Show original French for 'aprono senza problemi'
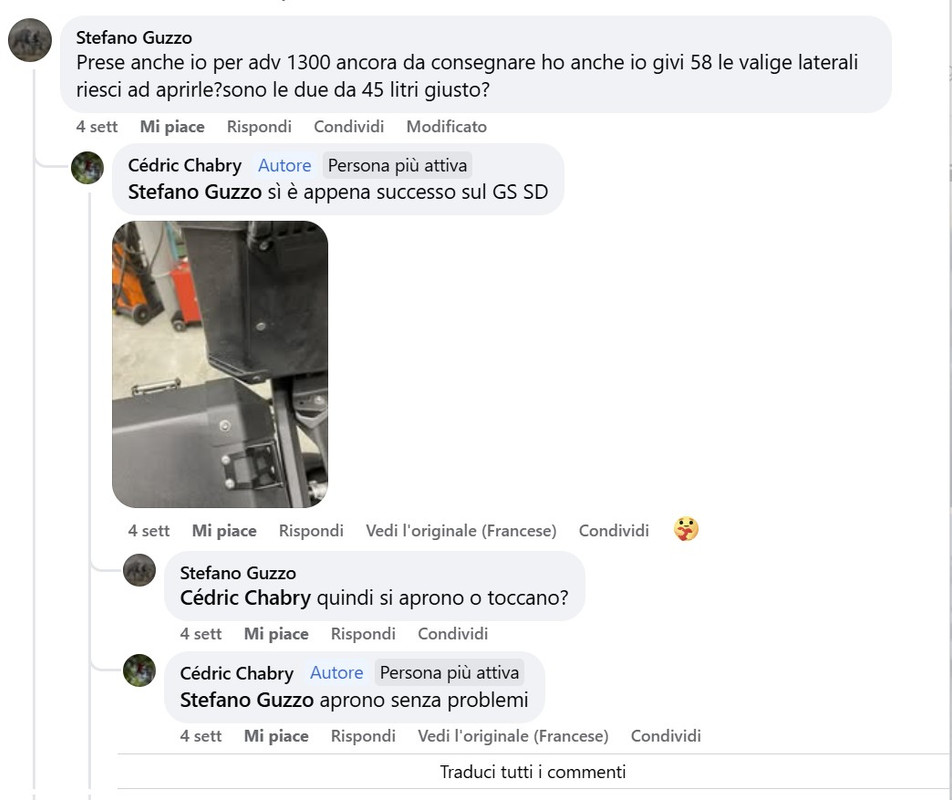952x800 pixels. [x=513, y=736]
